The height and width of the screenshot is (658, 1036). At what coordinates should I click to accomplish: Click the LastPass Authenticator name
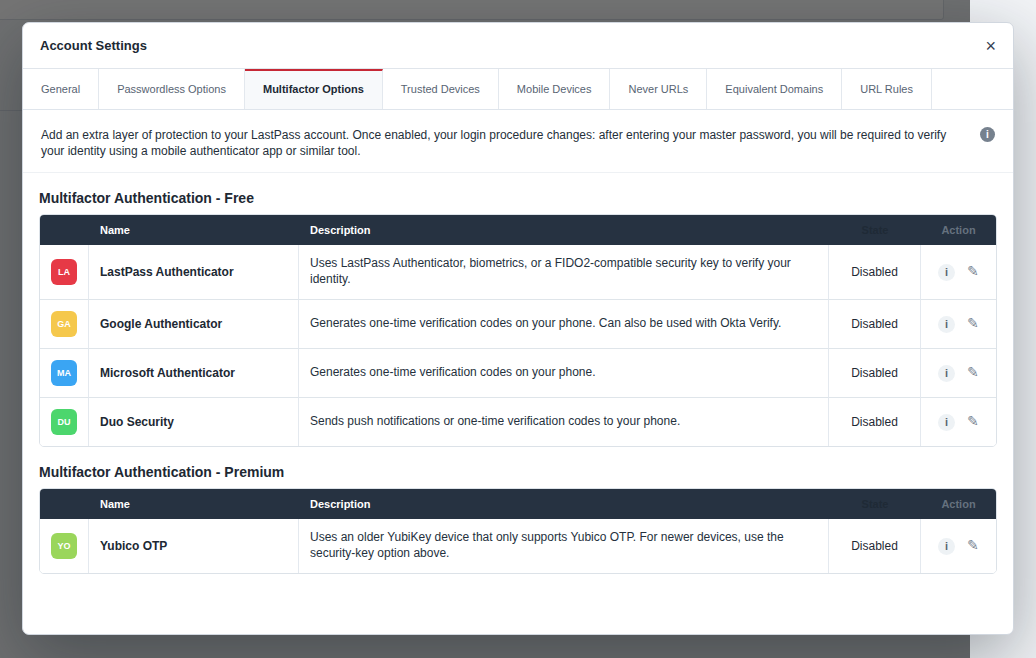(166, 272)
